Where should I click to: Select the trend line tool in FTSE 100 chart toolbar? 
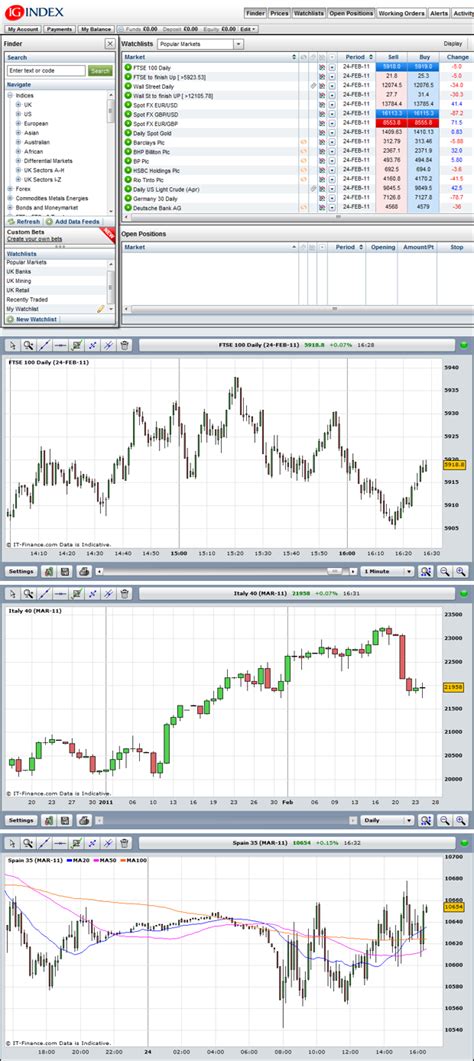coord(45,345)
